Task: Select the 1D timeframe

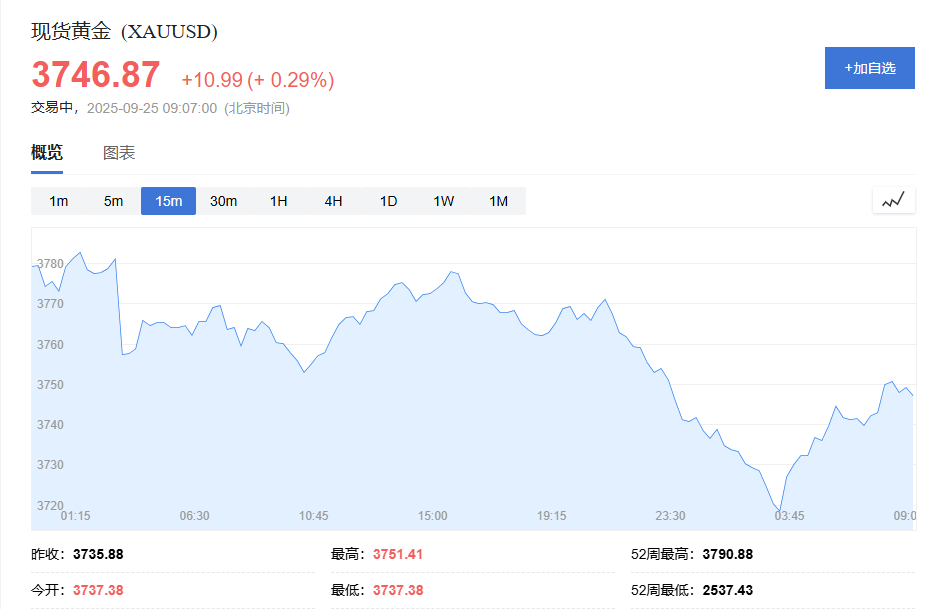Action: click(x=388, y=201)
